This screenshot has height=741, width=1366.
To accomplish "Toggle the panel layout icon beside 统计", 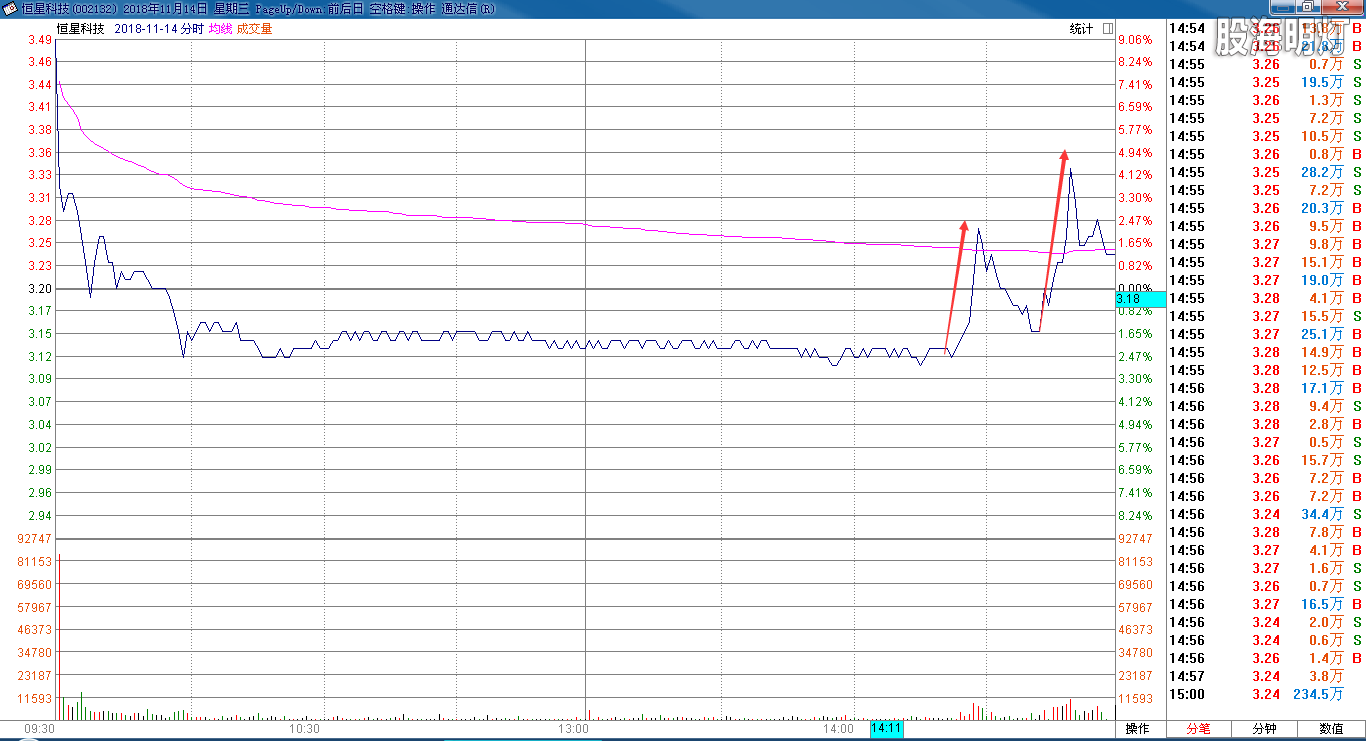I will point(1108,29).
